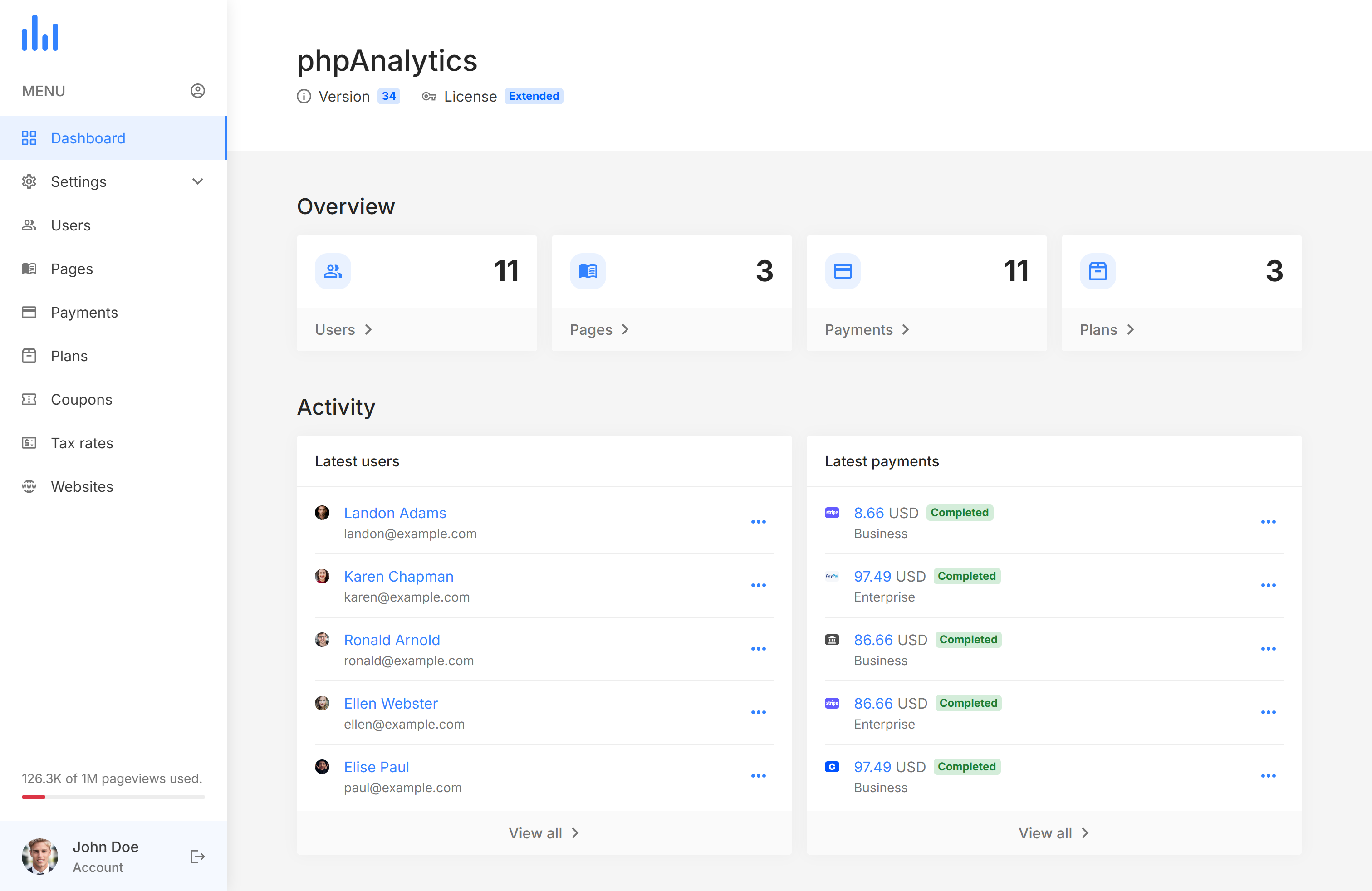Image resolution: width=1372 pixels, height=891 pixels.
Task: Click the Stripe icon next to 8.66 USD
Action: 832,512
